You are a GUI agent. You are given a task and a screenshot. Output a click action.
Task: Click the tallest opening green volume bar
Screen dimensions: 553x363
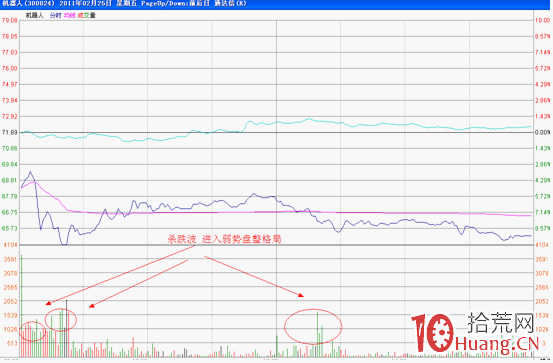click(22, 305)
